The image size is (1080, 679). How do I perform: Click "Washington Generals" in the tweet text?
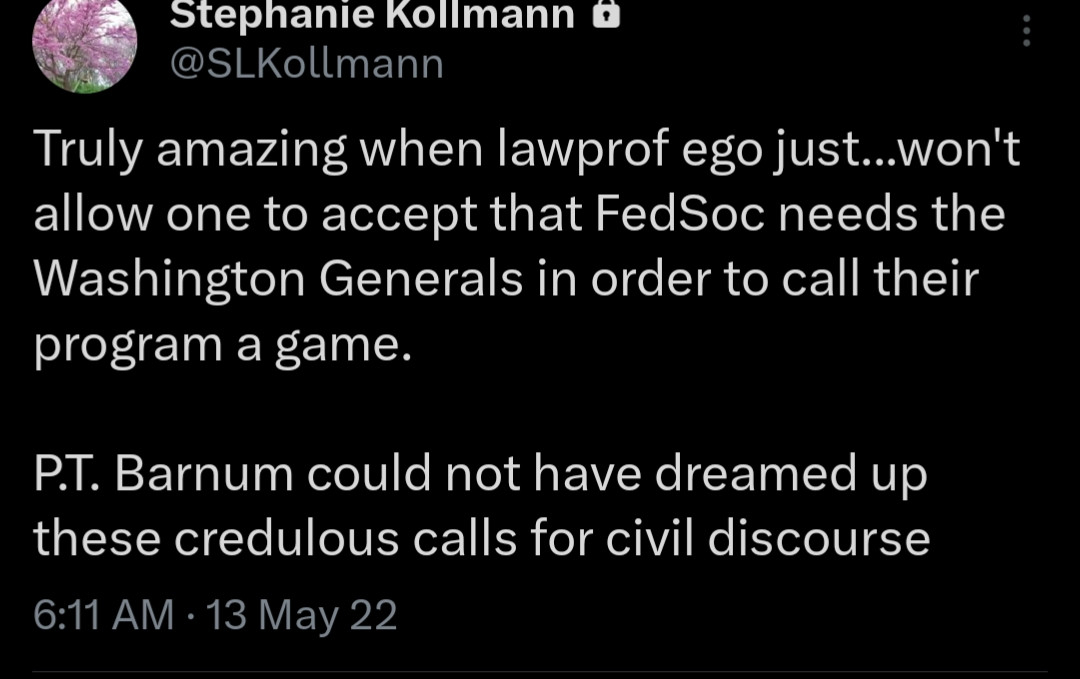278,280
